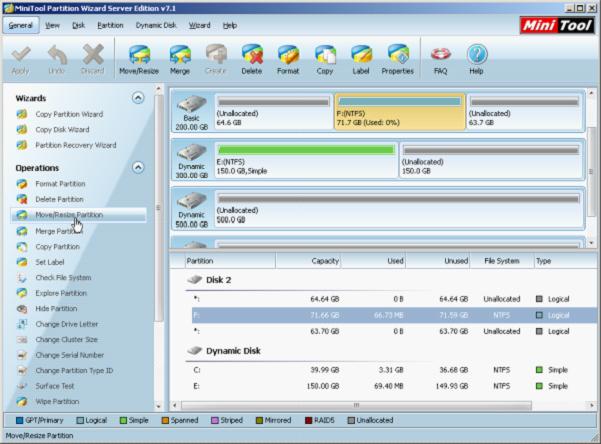The width and height of the screenshot is (601, 444).
Task: Sort by the File System column header
Action: click(x=502, y=261)
